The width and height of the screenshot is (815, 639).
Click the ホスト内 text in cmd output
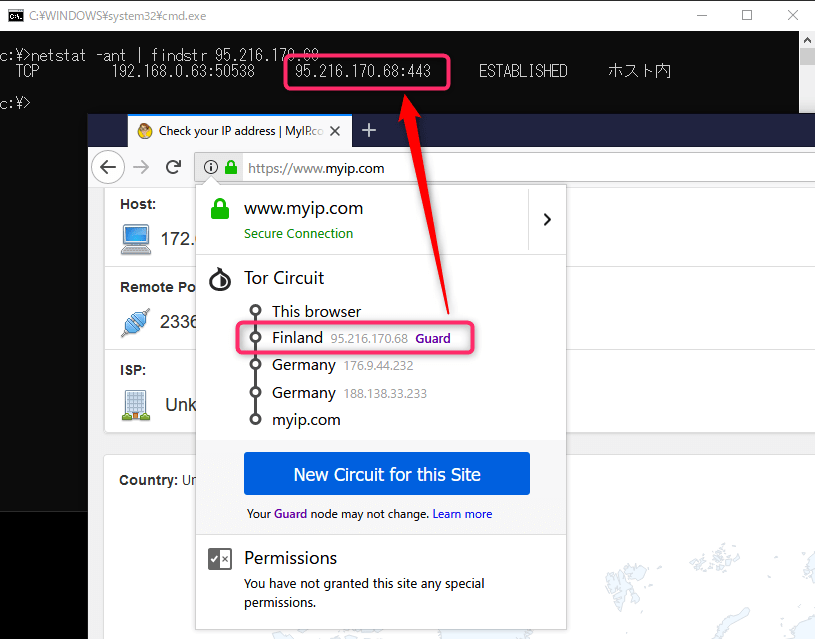pyautogui.click(x=639, y=71)
